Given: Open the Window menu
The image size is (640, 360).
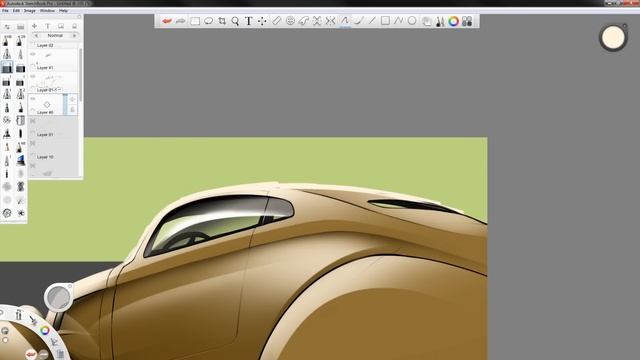Looking at the screenshot, I should [47, 11].
